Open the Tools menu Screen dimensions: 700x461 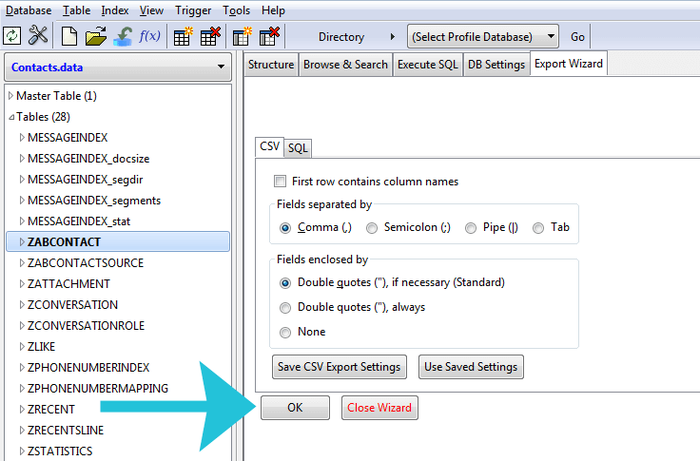pos(236,10)
